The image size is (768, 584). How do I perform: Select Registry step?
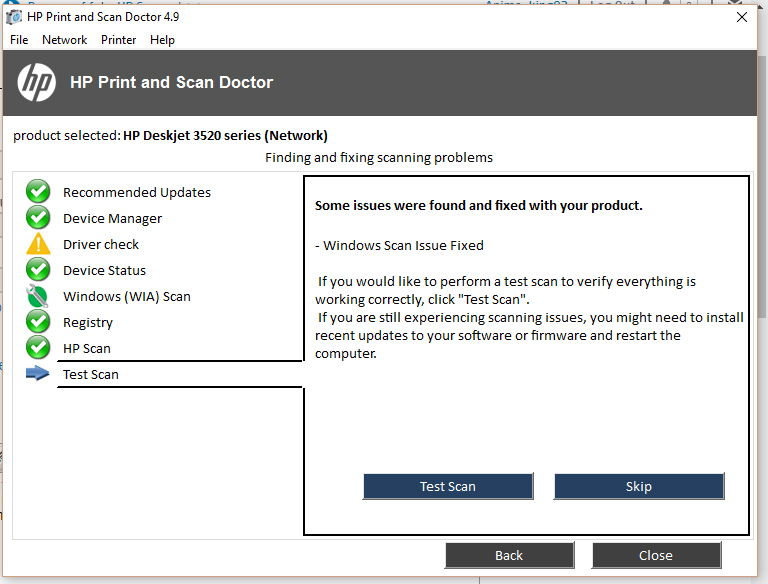coord(88,322)
